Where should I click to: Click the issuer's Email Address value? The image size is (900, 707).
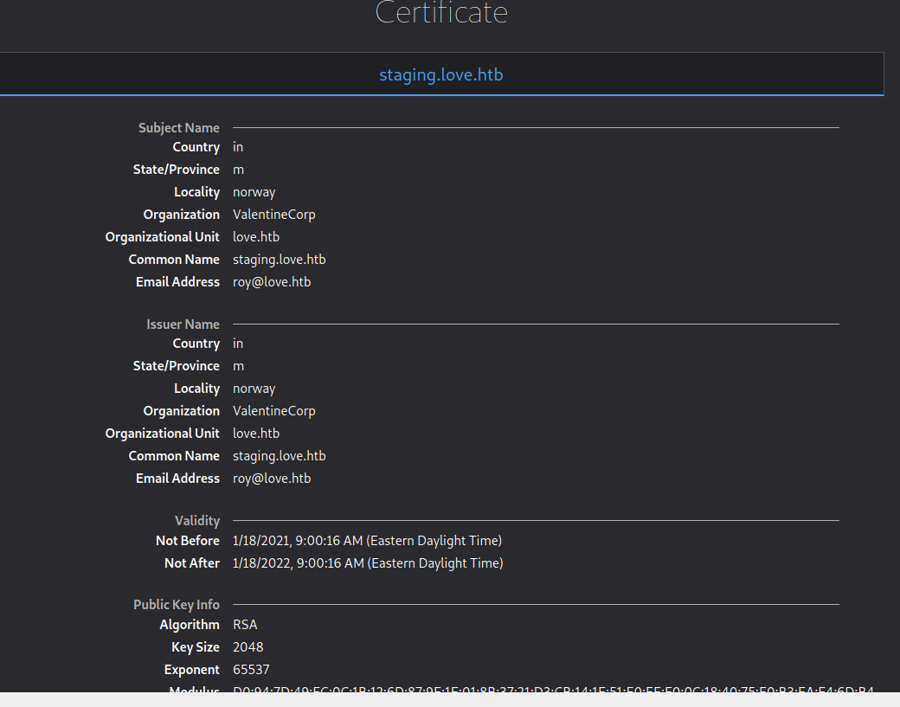point(272,479)
